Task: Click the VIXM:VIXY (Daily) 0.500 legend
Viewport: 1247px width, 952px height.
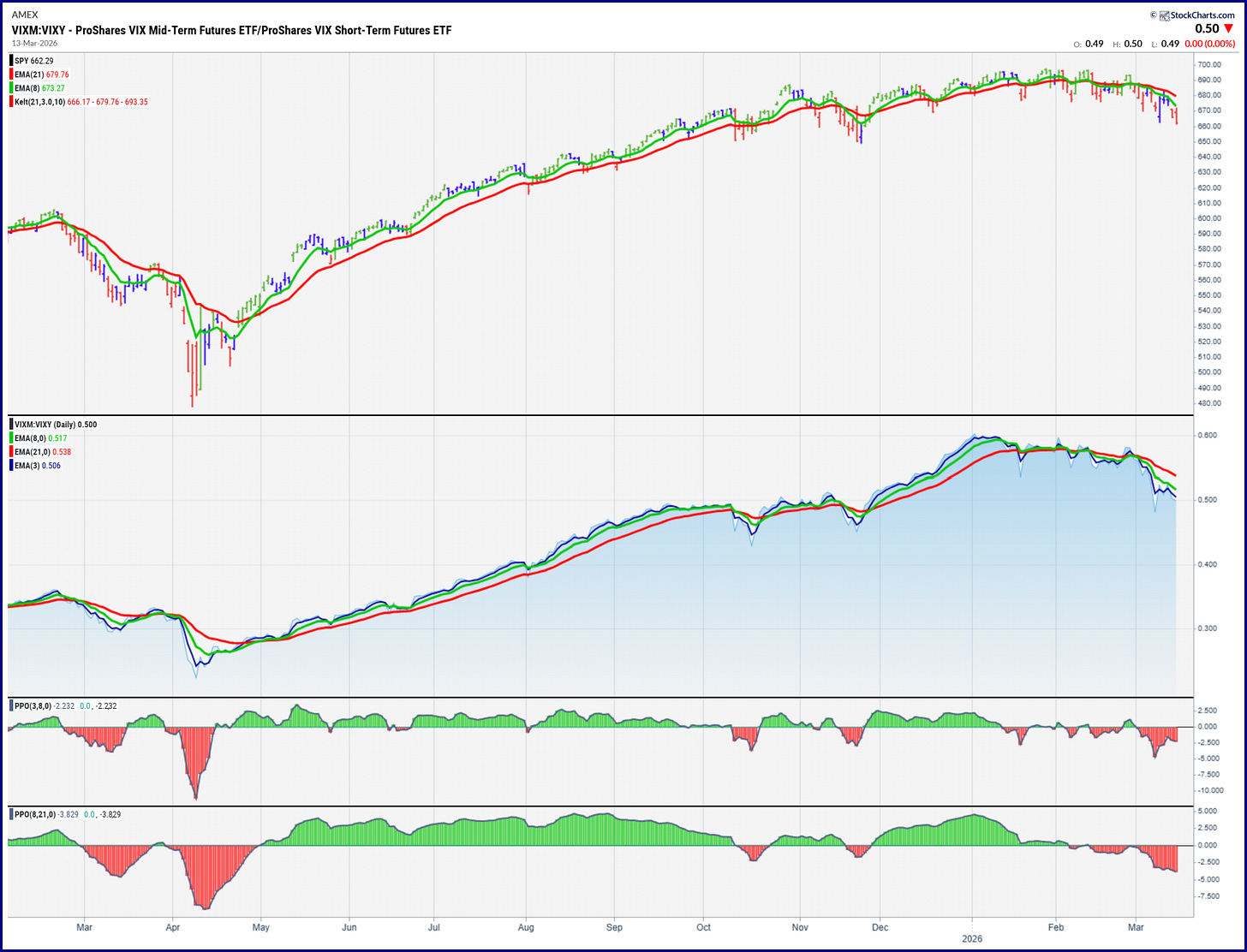Action: pyautogui.click(x=56, y=425)
